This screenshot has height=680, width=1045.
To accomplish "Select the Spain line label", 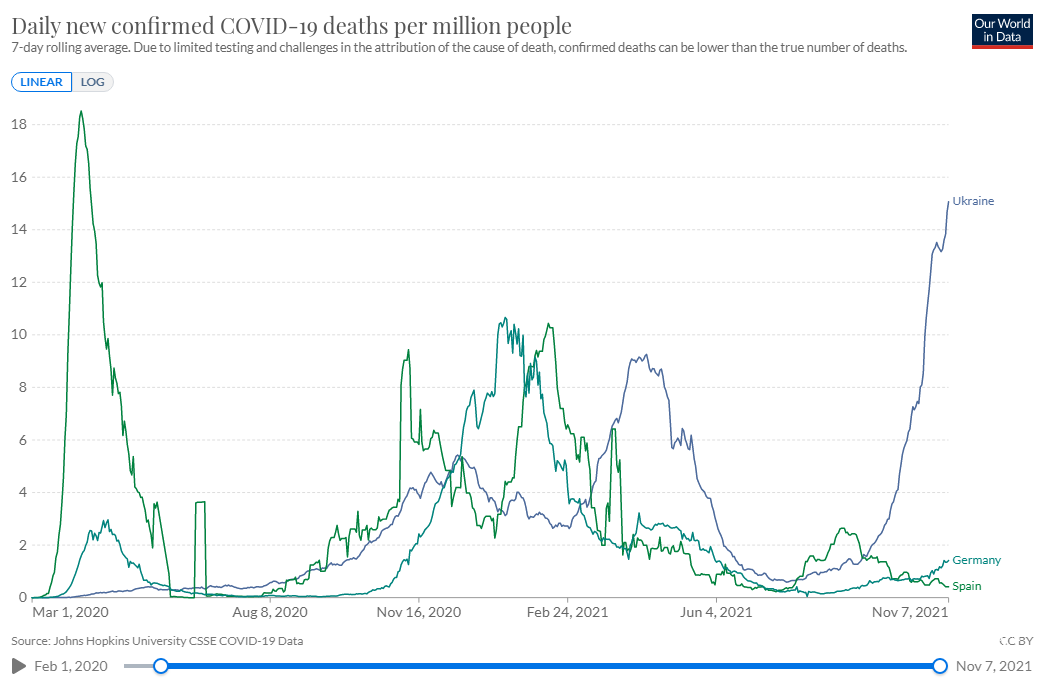I will point(966,586).
